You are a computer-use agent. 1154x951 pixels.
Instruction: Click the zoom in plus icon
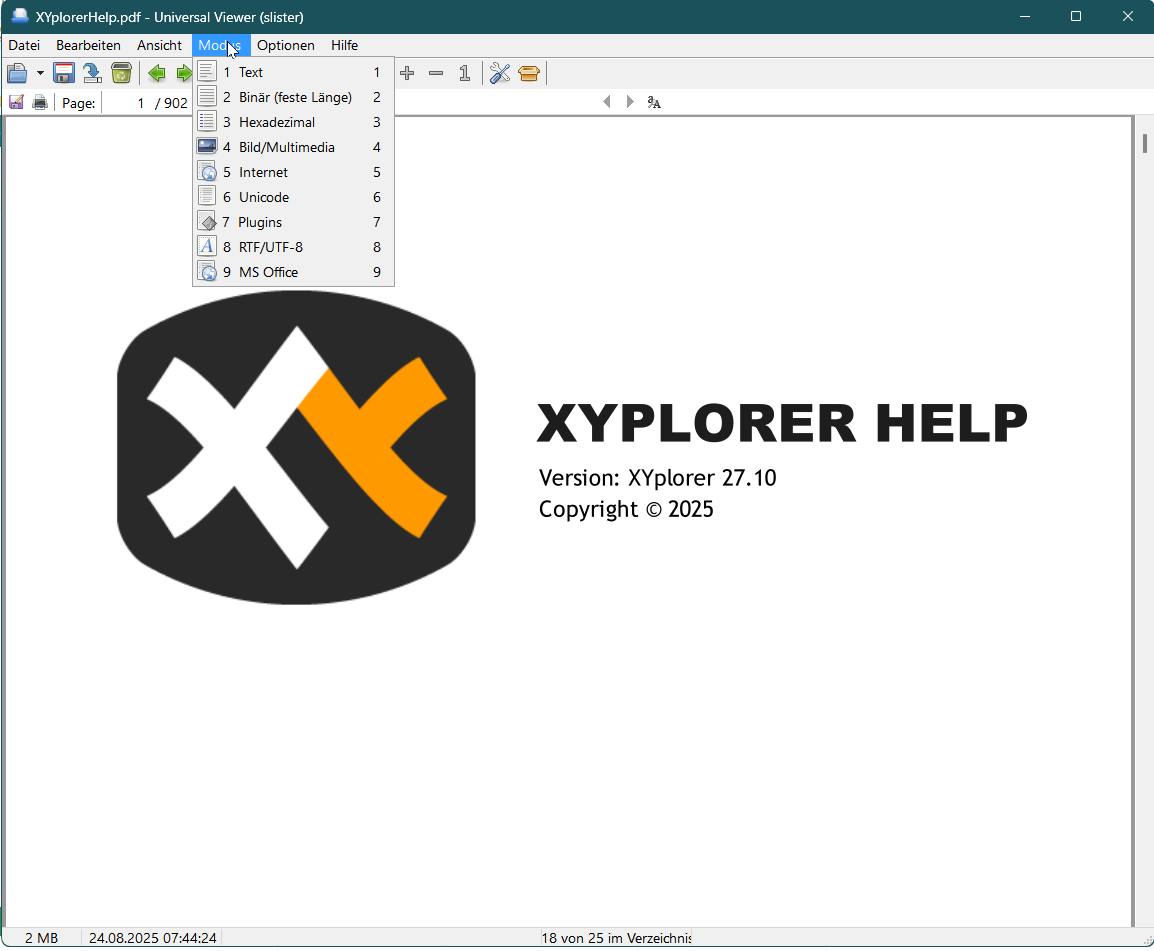pos(407,73)
